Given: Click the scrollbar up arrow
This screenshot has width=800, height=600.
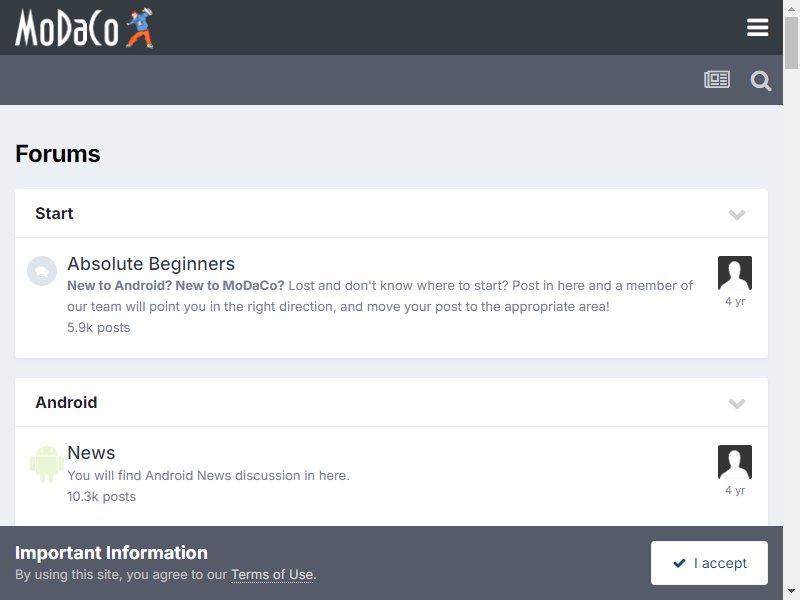Looking at the screenshot, I should pyautogui.click(x=791, y=8).
